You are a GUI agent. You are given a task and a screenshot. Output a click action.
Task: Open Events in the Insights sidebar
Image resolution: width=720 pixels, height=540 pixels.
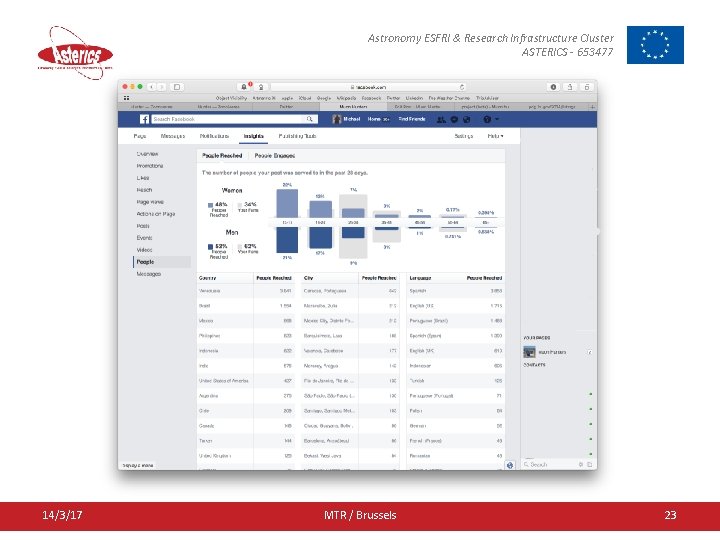144,237
